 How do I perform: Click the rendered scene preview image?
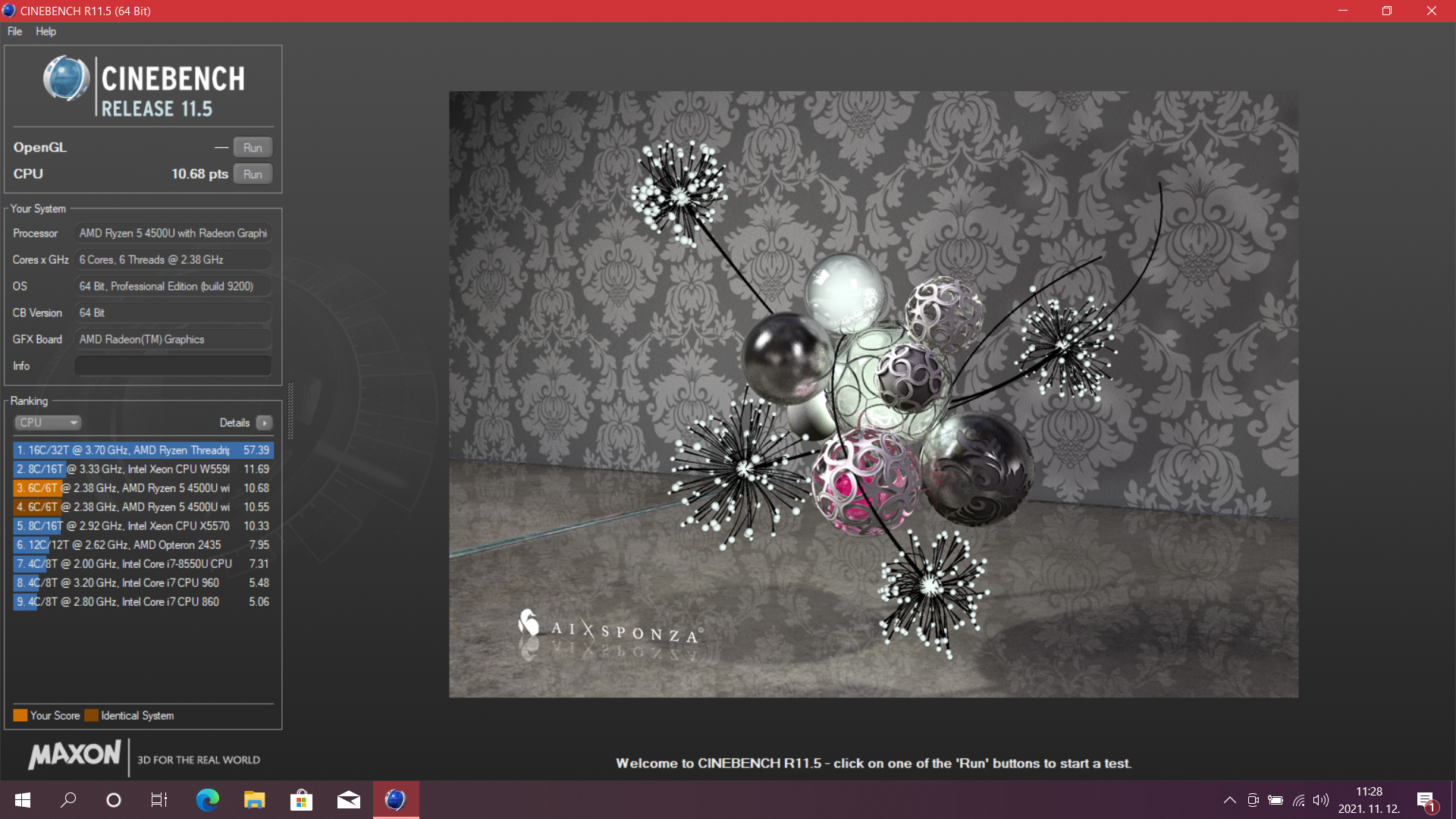coord(873,394)
